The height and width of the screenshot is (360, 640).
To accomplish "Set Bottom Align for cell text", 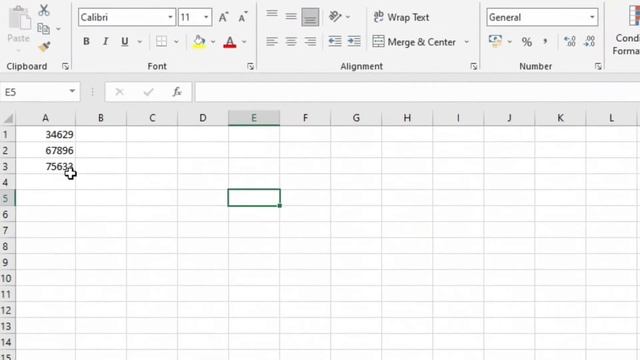I will click(x=310, y=17).
